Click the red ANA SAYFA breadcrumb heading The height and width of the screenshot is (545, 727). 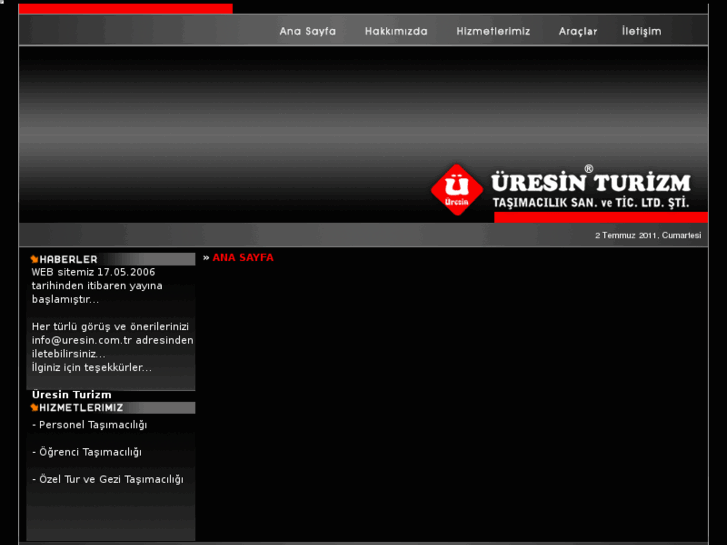pos(243,258)
